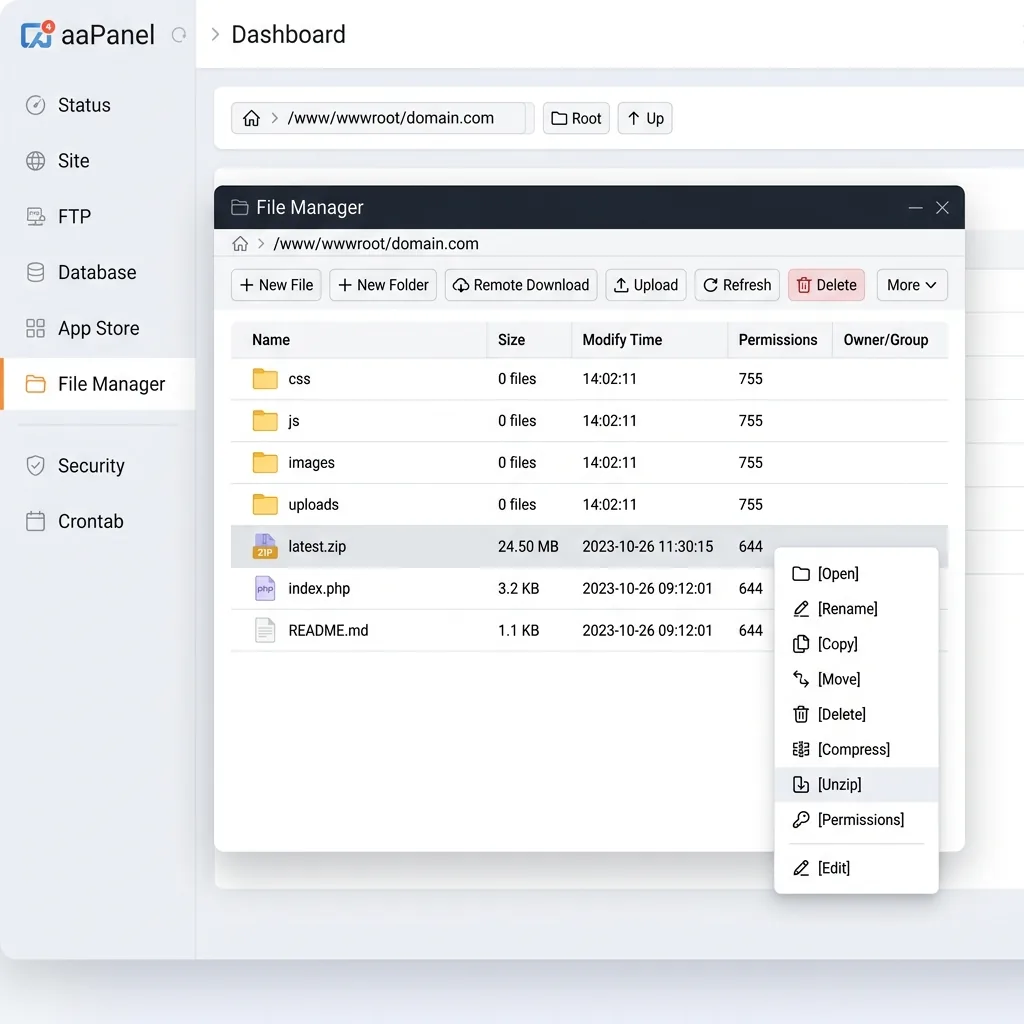The height and width of the screenshot is (1024, 1024).
Task: Choose [Open] from the context menu
Action: (856, 573)
